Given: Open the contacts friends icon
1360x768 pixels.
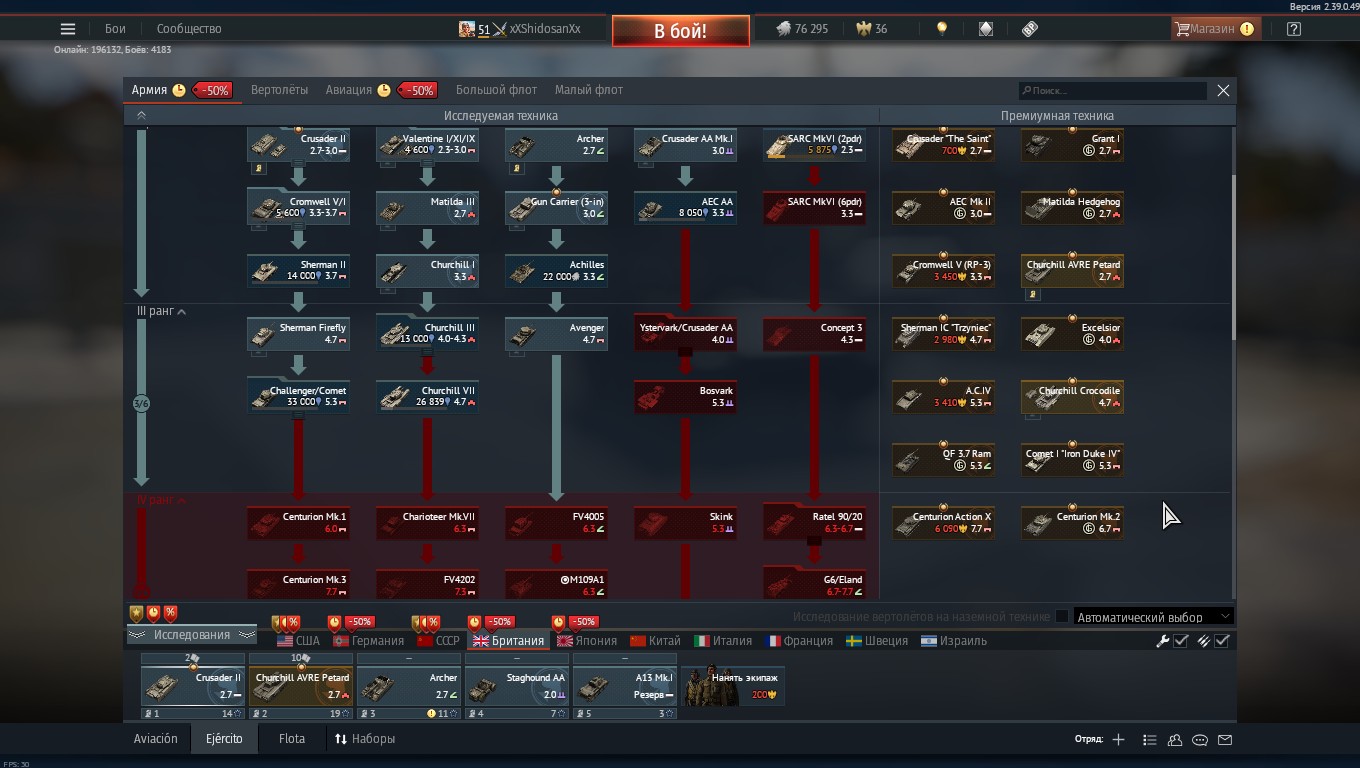Looking at the screenshot, I should tap(1175, 740).
